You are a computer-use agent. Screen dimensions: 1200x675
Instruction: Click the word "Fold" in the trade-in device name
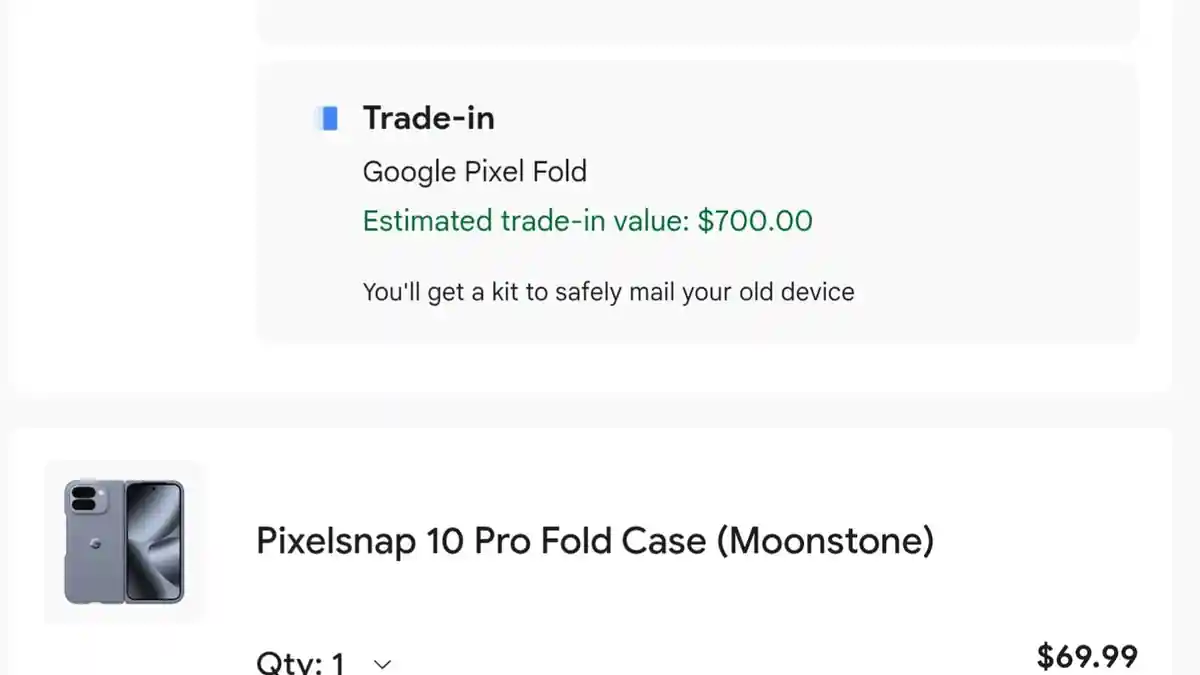(x=559, y=171)
